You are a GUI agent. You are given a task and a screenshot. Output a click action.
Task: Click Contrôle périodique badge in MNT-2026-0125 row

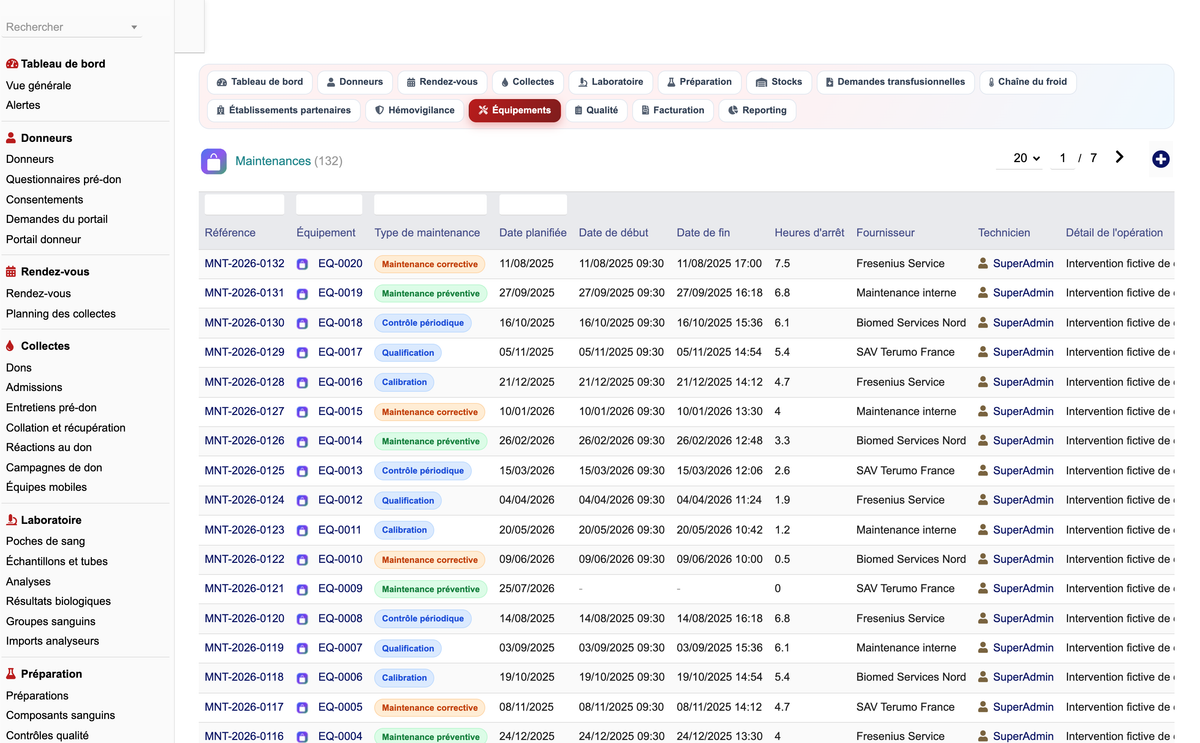point(423,471)
